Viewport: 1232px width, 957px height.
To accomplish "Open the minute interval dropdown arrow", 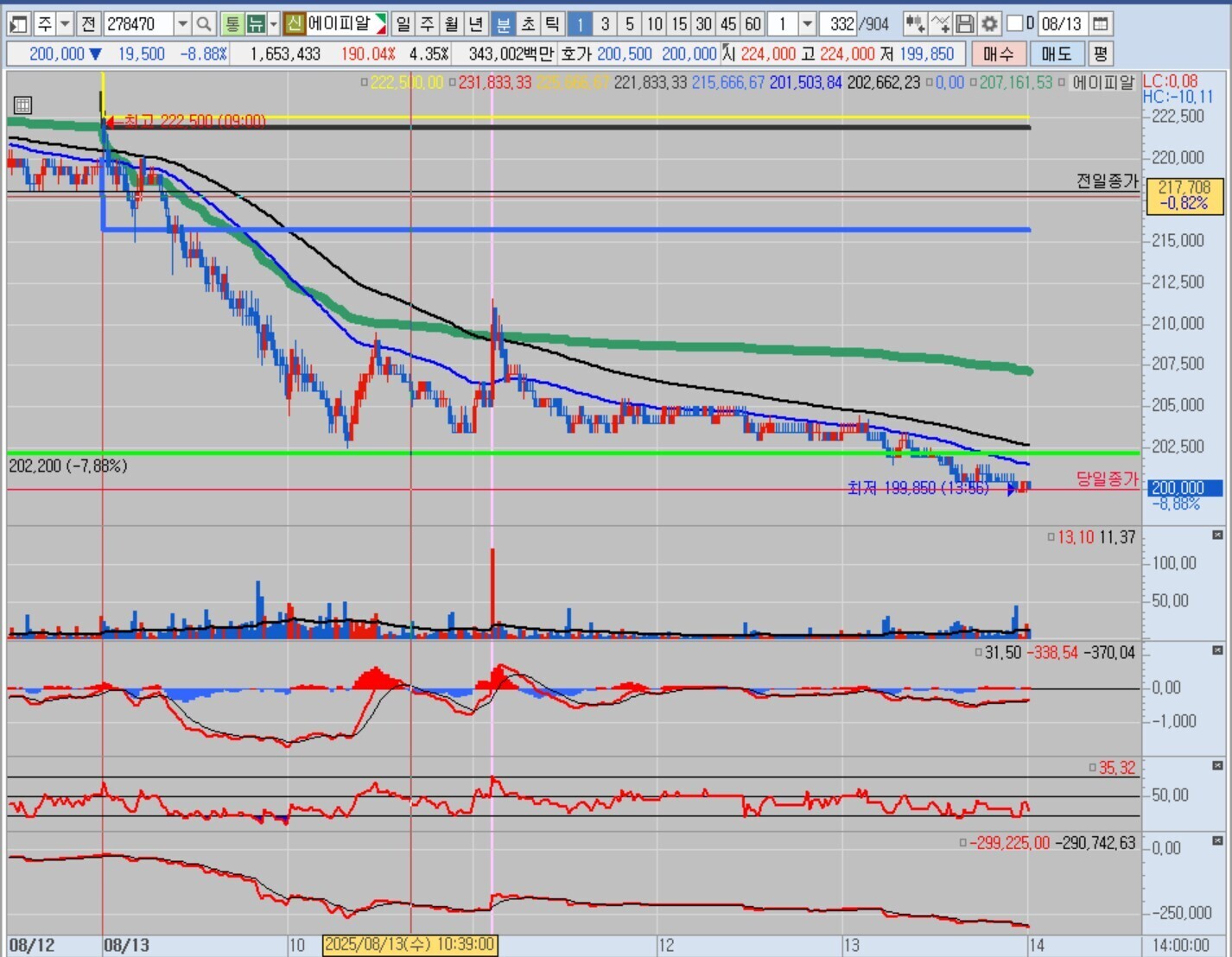I will pos(807,24).
